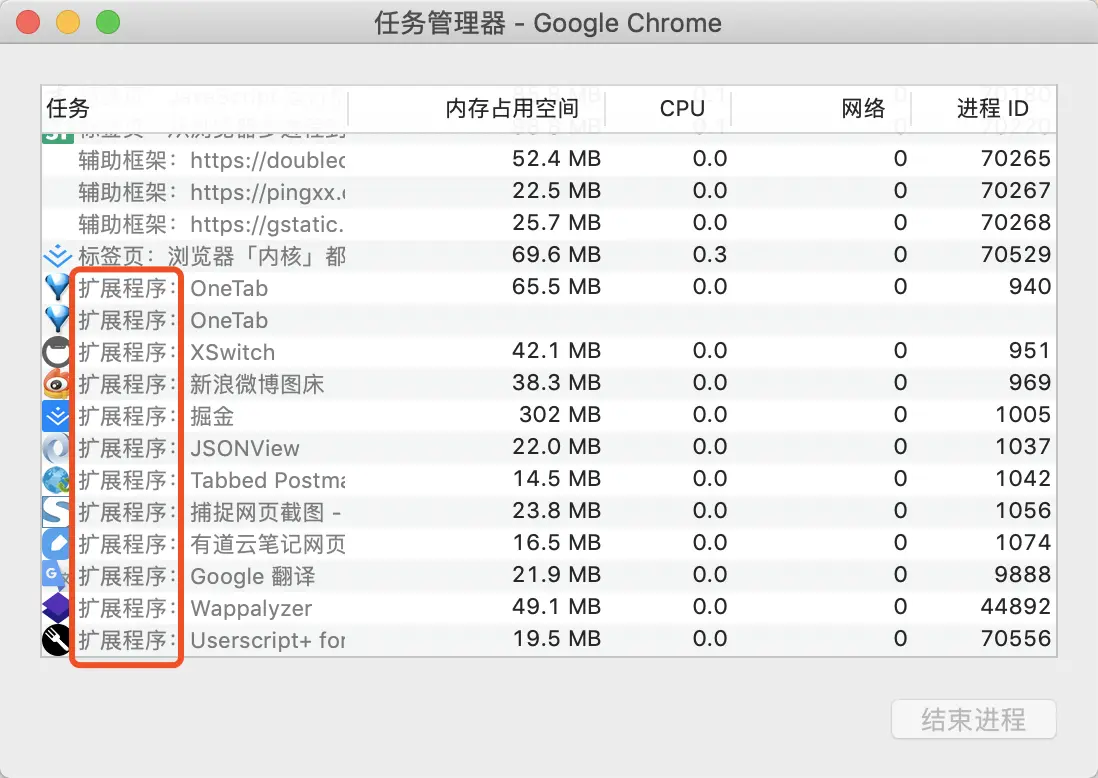Image resolution: width=1098 pixels, height=778 pixels.
Task: Click the 结束进程 button
Action: (973, 719)
